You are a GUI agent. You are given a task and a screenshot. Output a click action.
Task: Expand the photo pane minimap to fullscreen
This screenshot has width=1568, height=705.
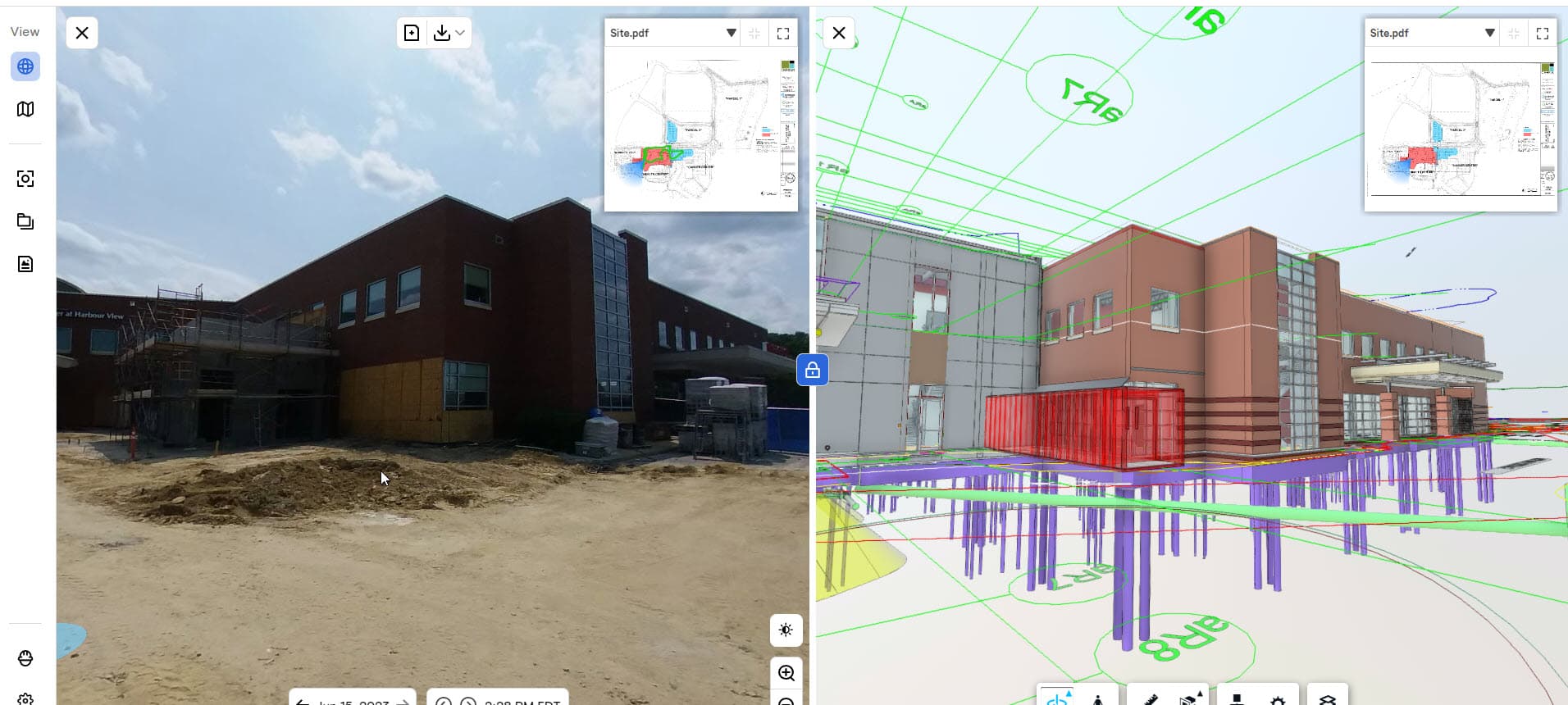click(x=783, y=33)
